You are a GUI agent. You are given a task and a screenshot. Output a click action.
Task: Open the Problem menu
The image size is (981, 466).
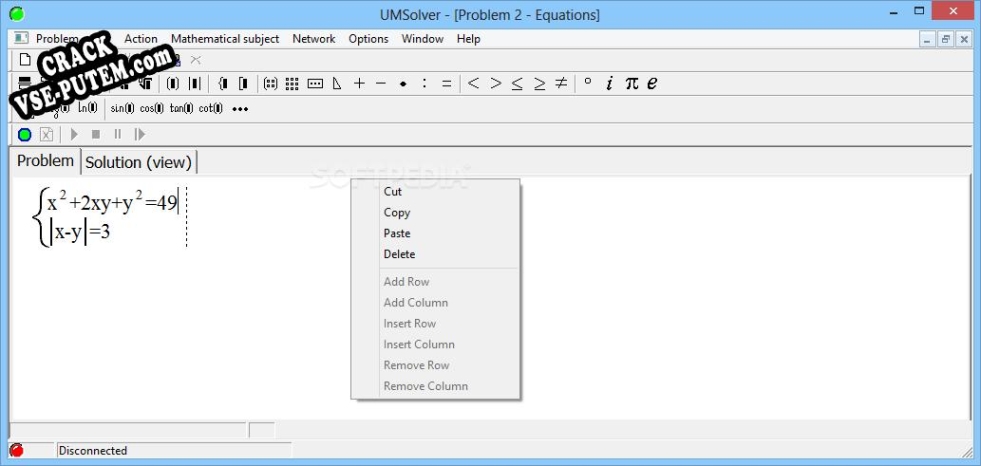tap(57, 39)
